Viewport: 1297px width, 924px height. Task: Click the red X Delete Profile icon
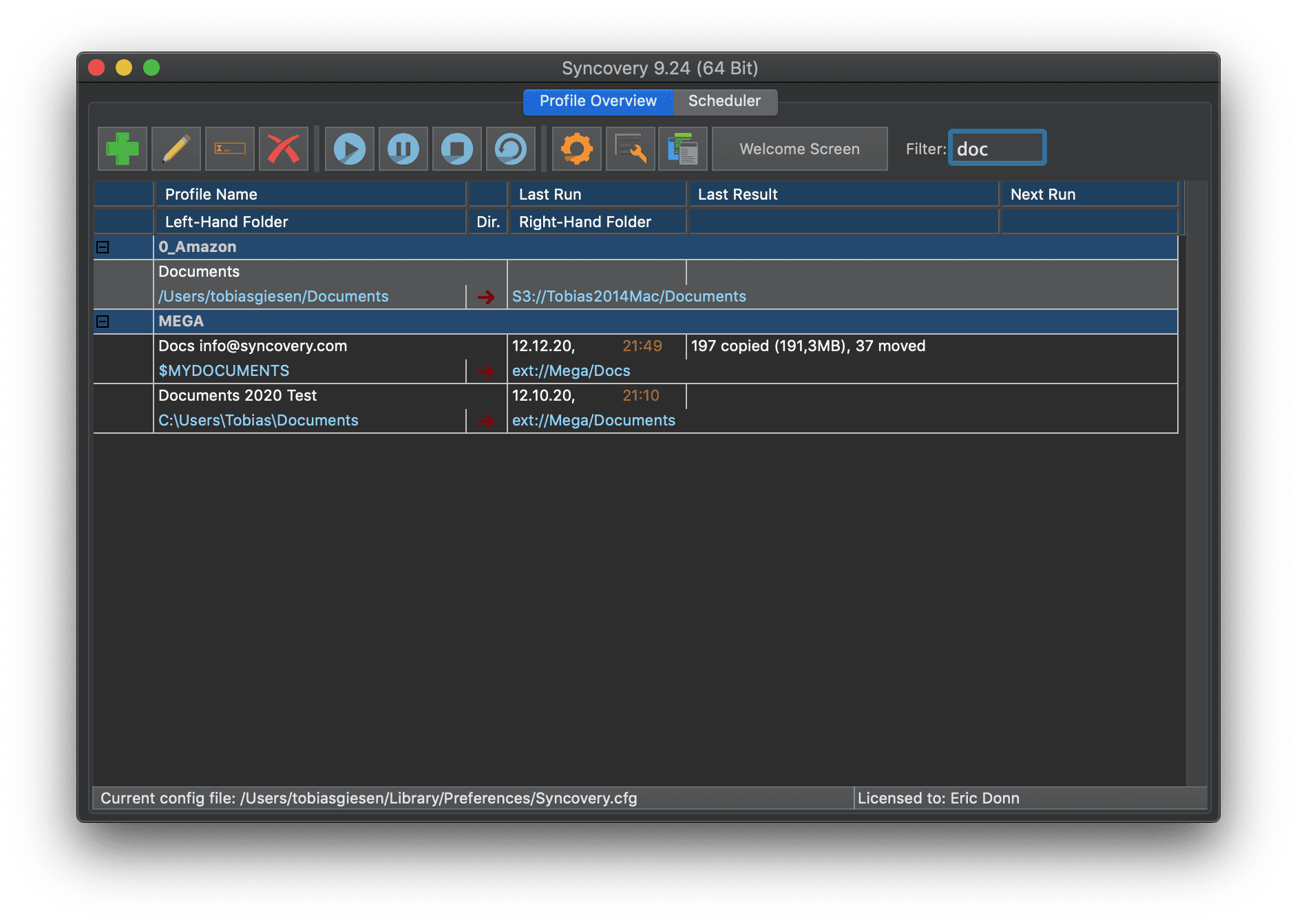284,149
